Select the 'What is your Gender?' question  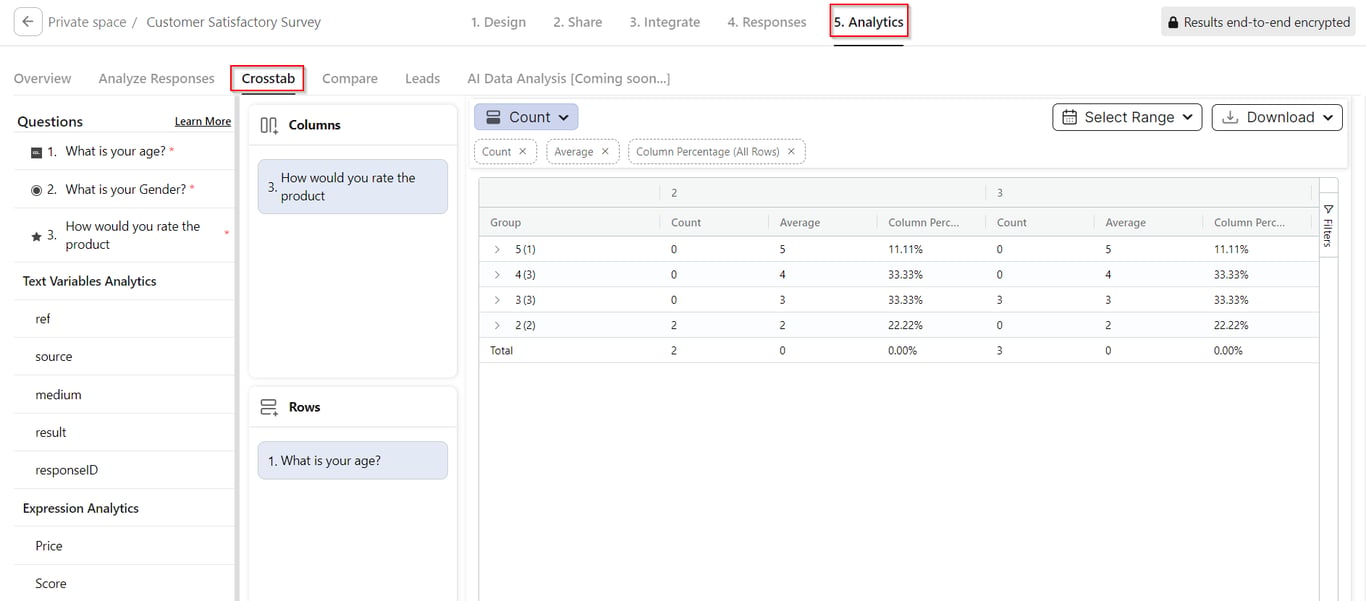[125, 189]
